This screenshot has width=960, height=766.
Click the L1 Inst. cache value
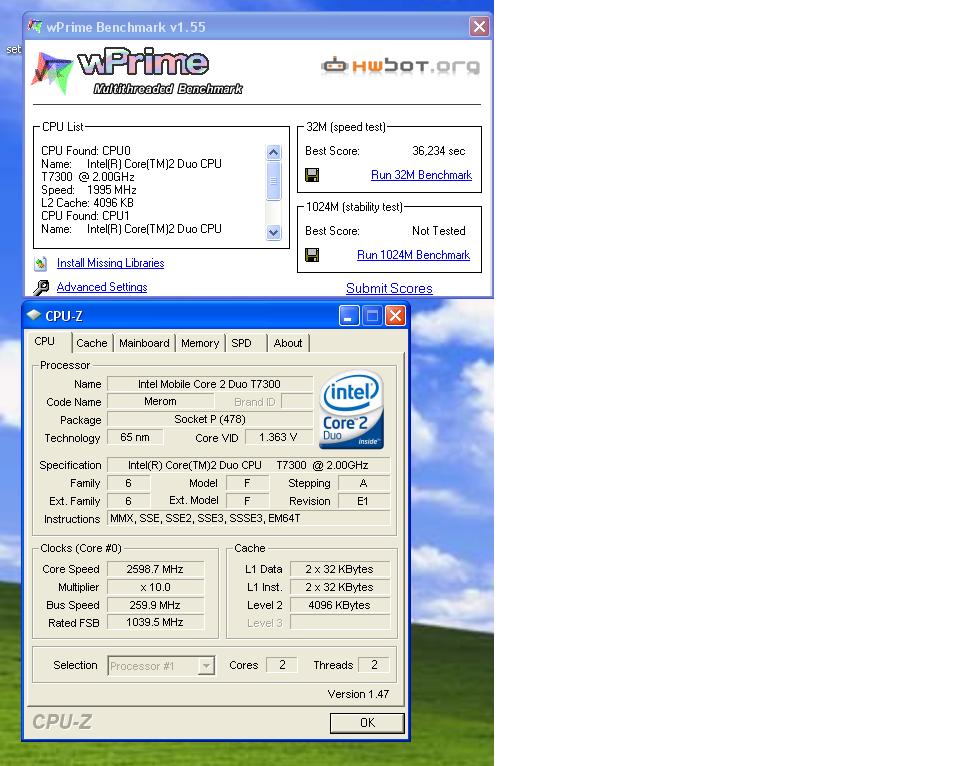pos(339,587)
